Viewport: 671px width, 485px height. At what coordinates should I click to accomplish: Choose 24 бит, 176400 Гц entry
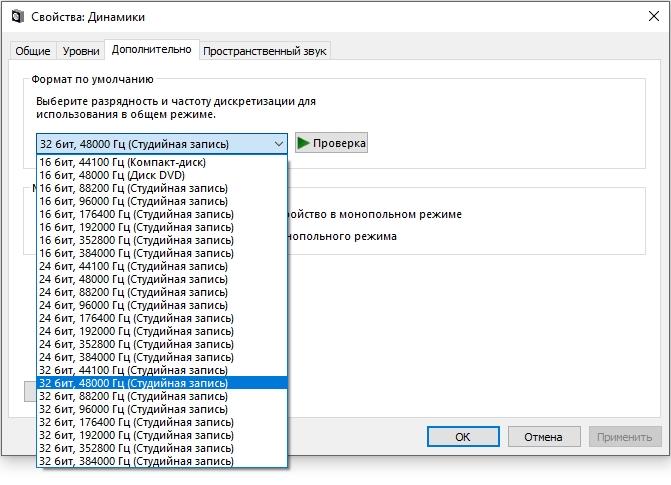point(162,318)
